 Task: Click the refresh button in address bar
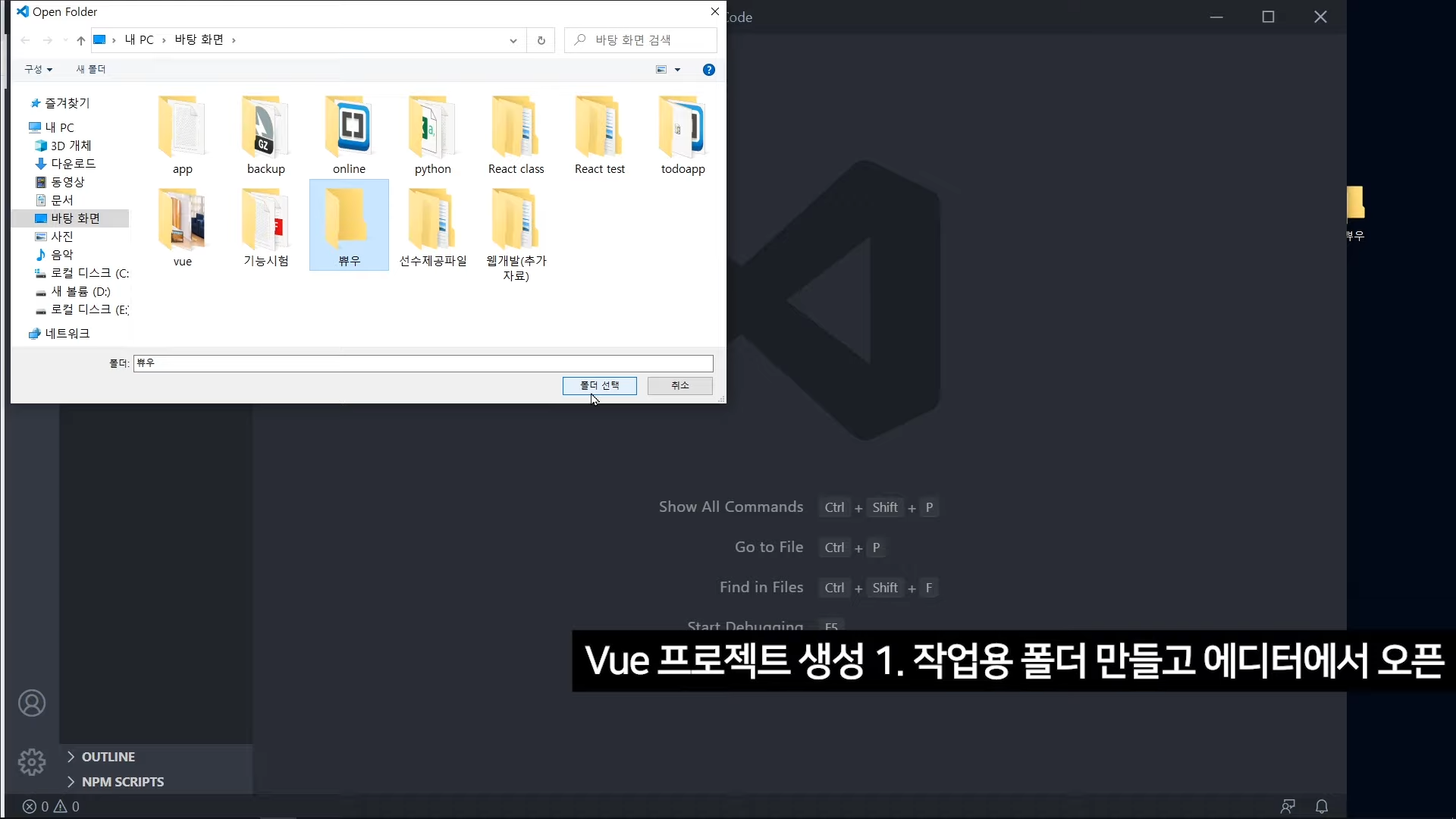(541, 40)
